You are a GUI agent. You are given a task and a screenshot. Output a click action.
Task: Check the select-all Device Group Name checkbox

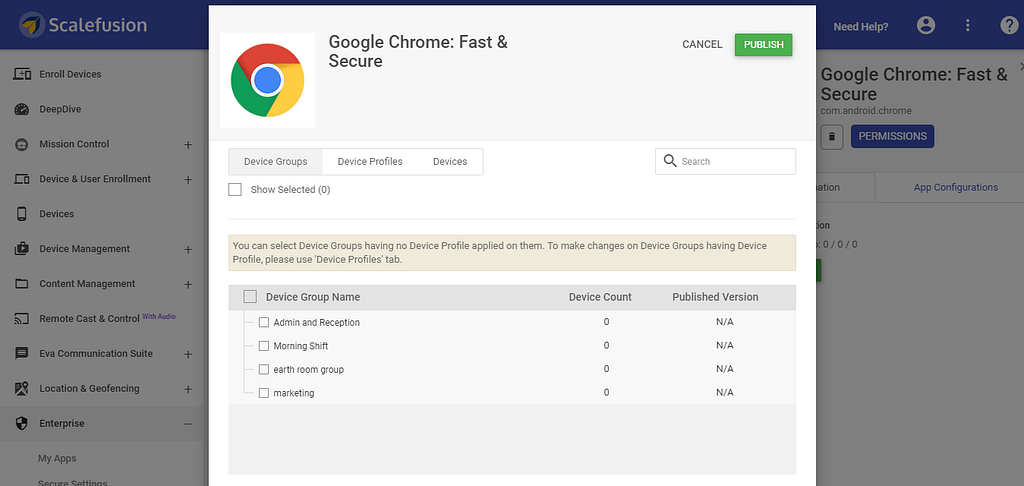(250, 297)
